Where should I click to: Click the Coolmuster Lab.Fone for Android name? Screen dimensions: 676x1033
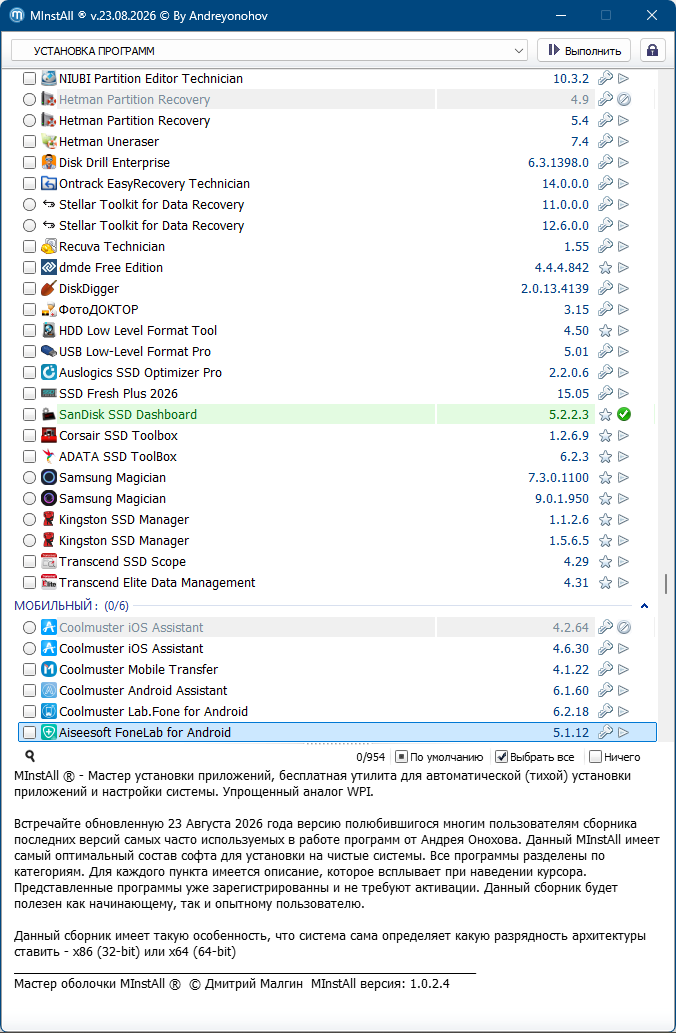tap(154, 712)
